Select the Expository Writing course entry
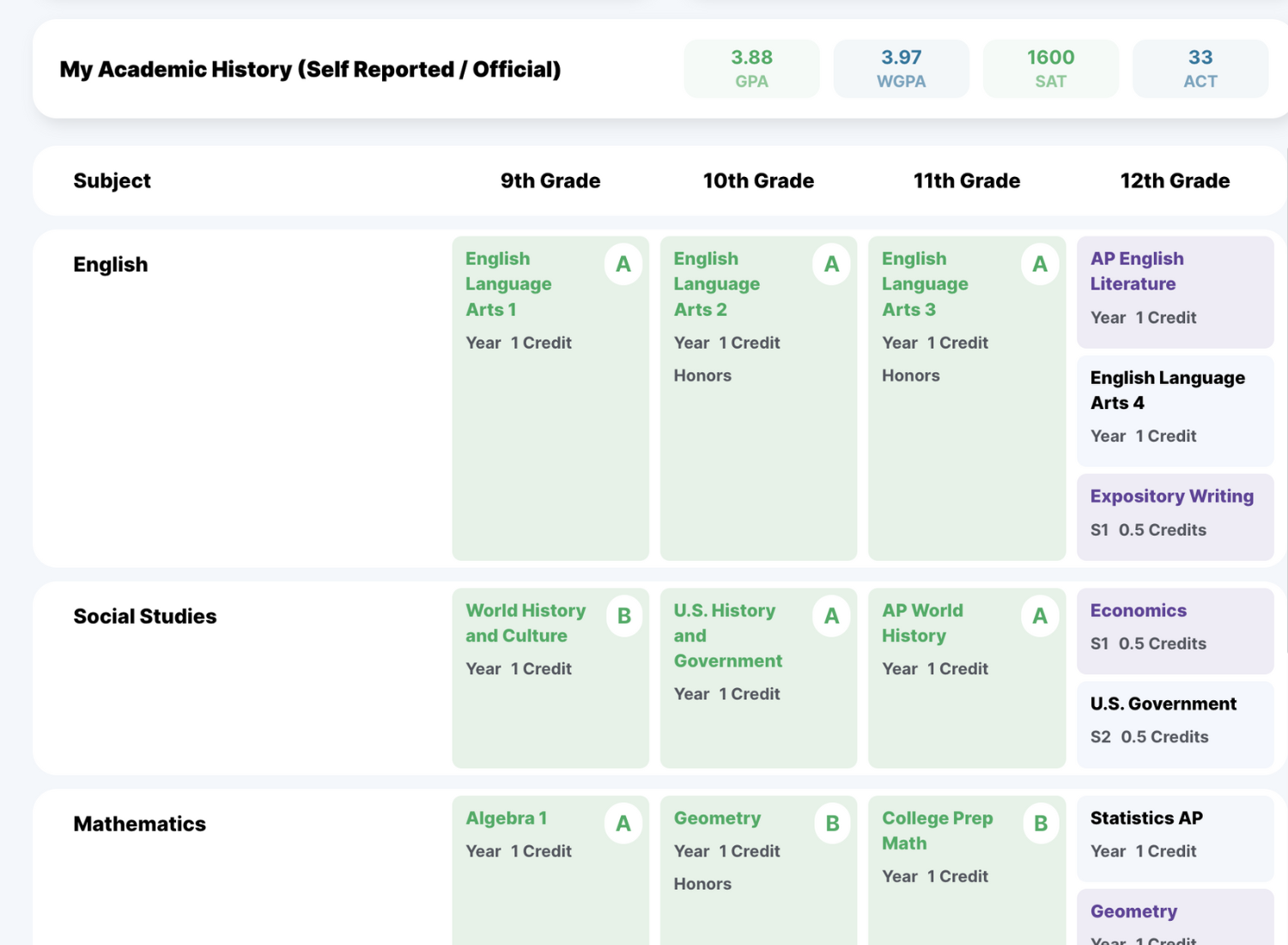This screenshot has width=1288, height=945. (1175, 514)
